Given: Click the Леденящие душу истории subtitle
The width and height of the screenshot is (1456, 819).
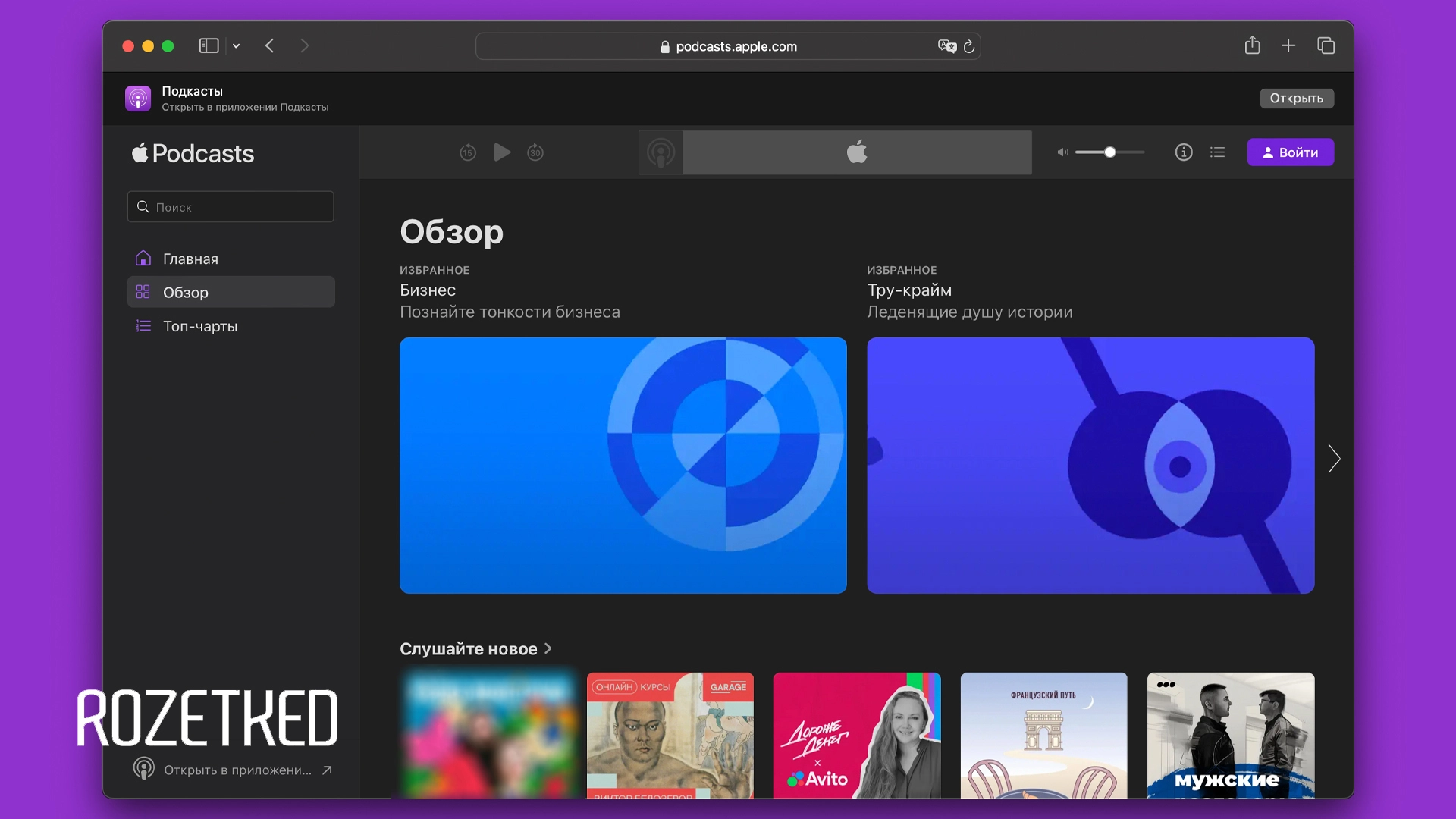Looking at the screenshot, I should (970, 312).
